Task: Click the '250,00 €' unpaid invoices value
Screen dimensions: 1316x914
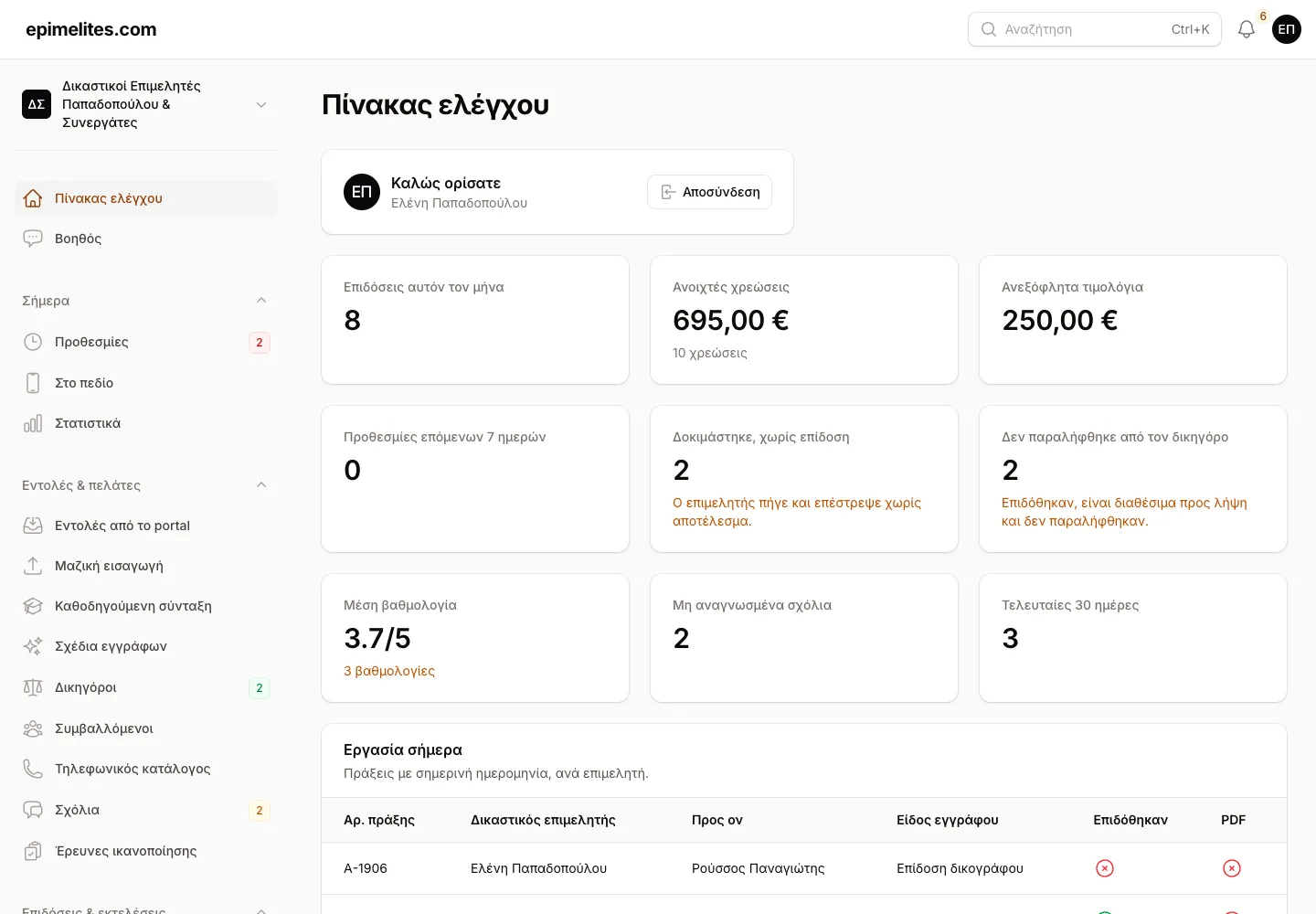Action: coord(1060,320)
